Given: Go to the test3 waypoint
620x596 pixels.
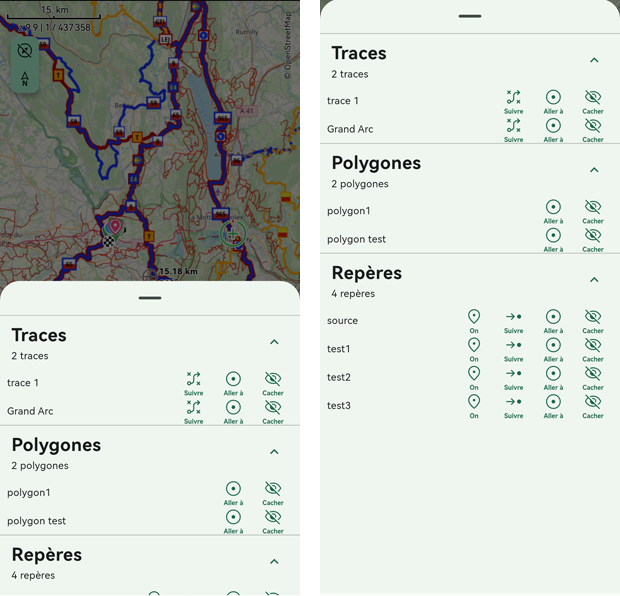Looking at the screenshot, I should pyautogui.click(x=553, y=407).
